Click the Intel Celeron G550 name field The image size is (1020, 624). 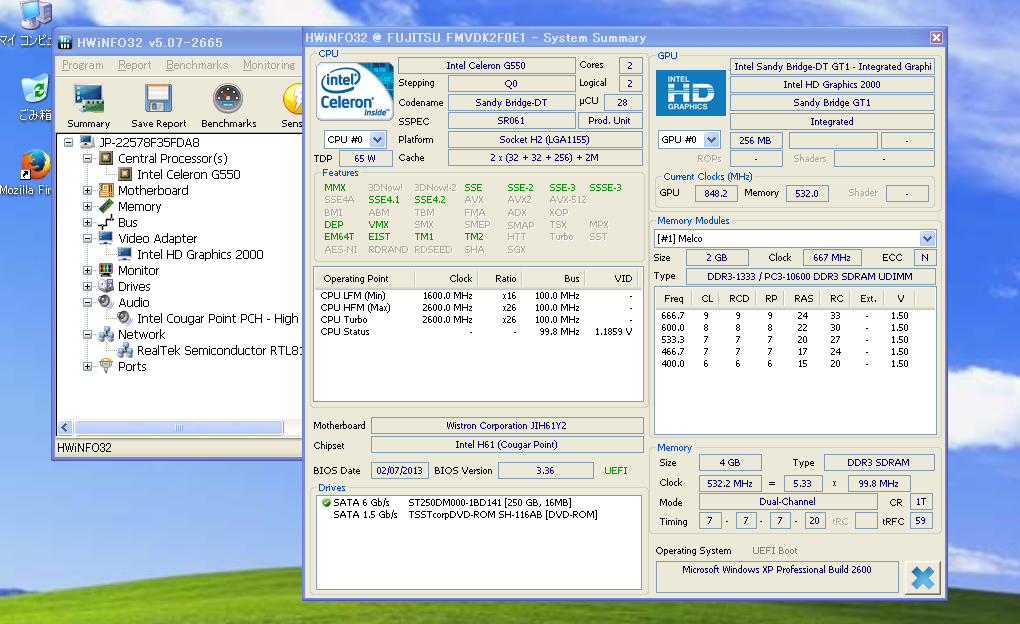coord(486,66)
